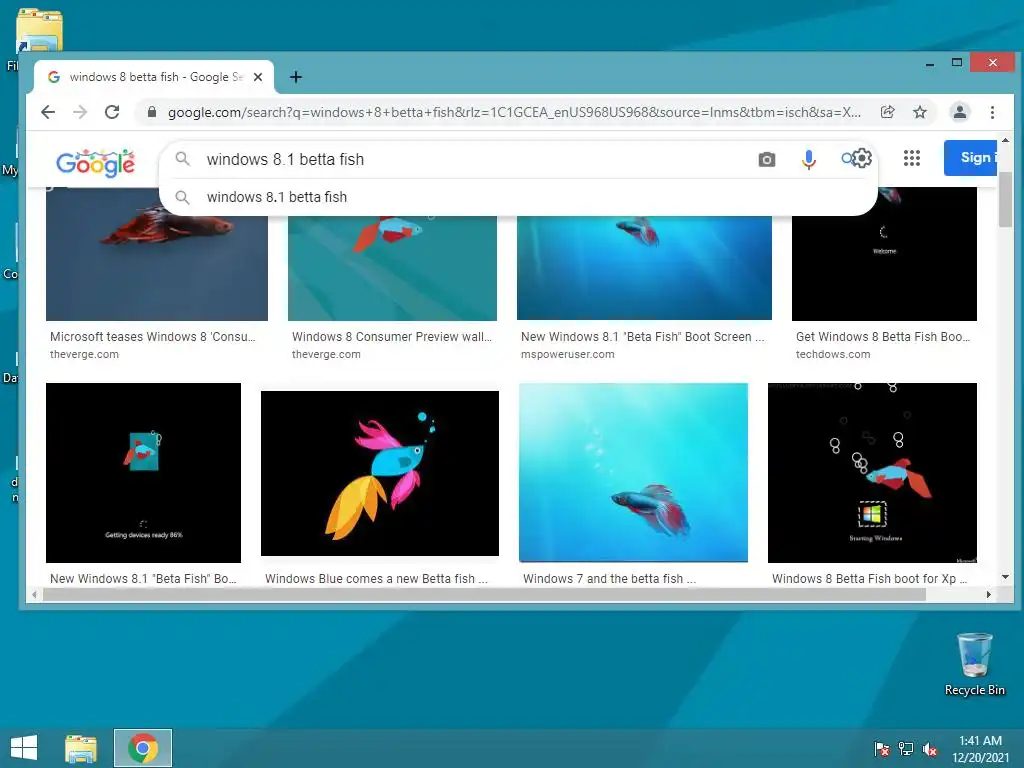Viewport: 1024px width, 768px height.
Task: Click theverge.com under Consumer Preview result
Action: pos(326,355)
